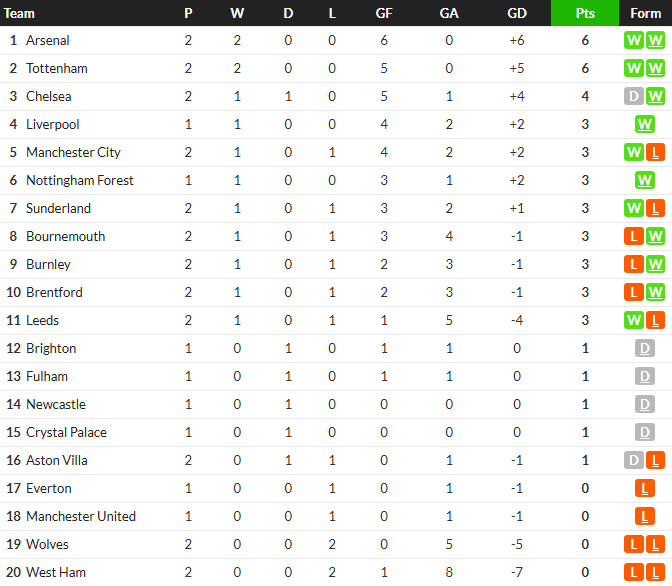Click Bournemouth's orange L form badge

[x=634, y=236]
